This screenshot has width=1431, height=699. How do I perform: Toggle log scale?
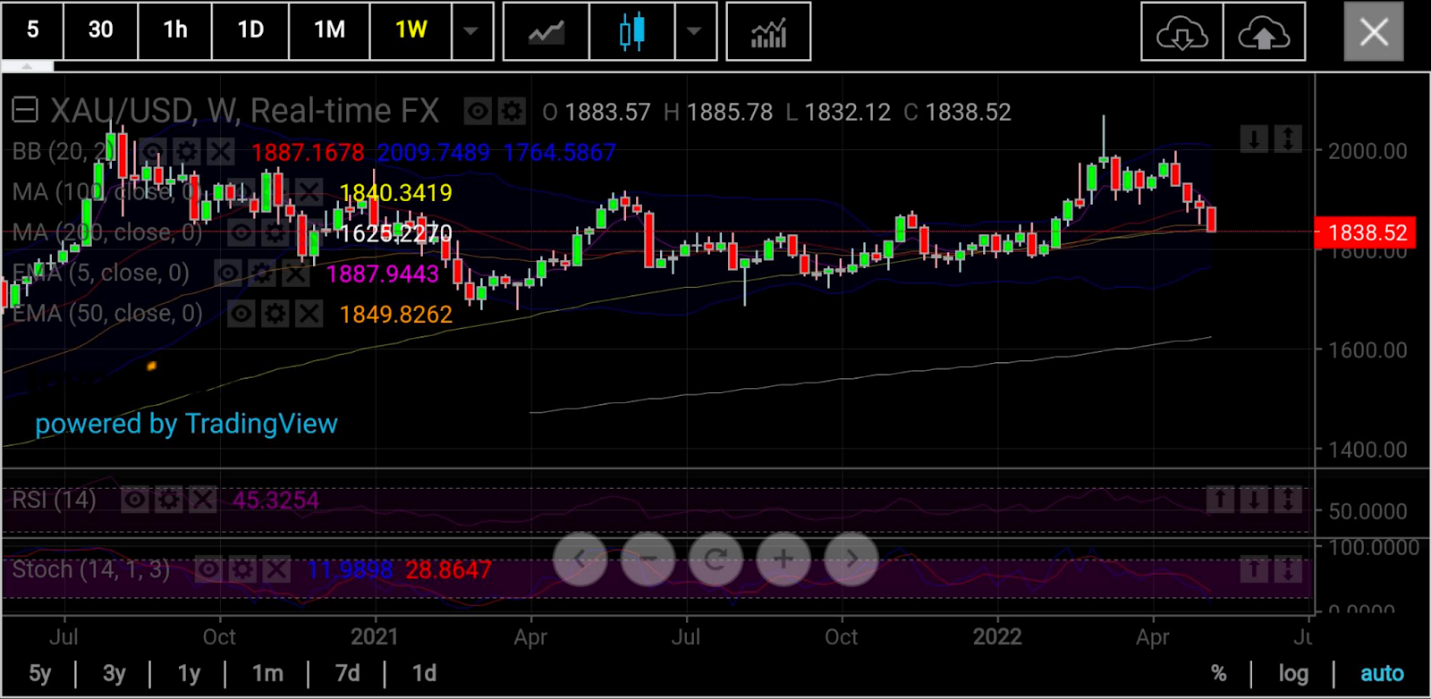click(x=1294, y=674)
